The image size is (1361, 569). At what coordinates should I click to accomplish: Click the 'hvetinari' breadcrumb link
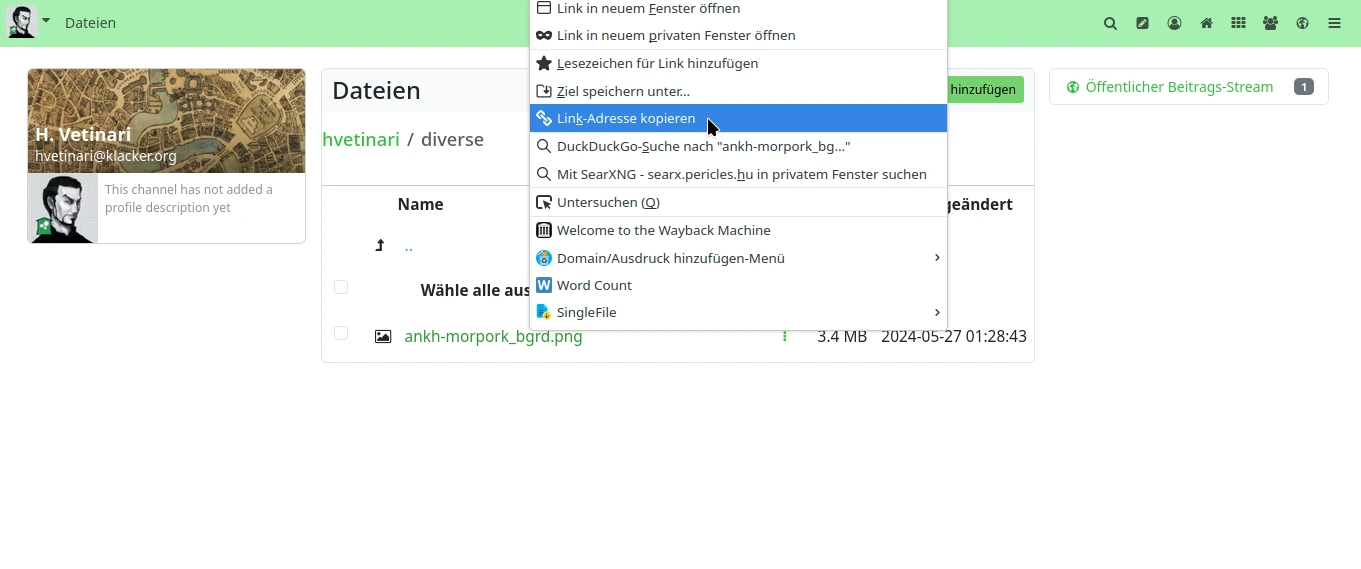tap(361, 140)
